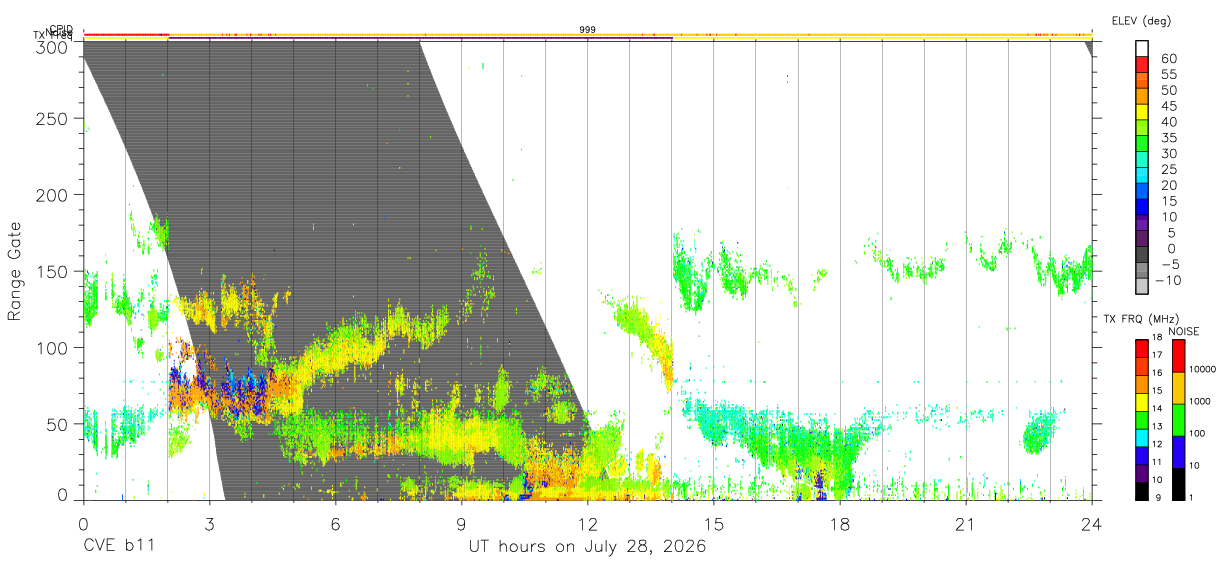Viewport: 1228px width, 567px height.
Task: Click the 'ELEV (deg)' legend title
Action: pos(1142,21)
